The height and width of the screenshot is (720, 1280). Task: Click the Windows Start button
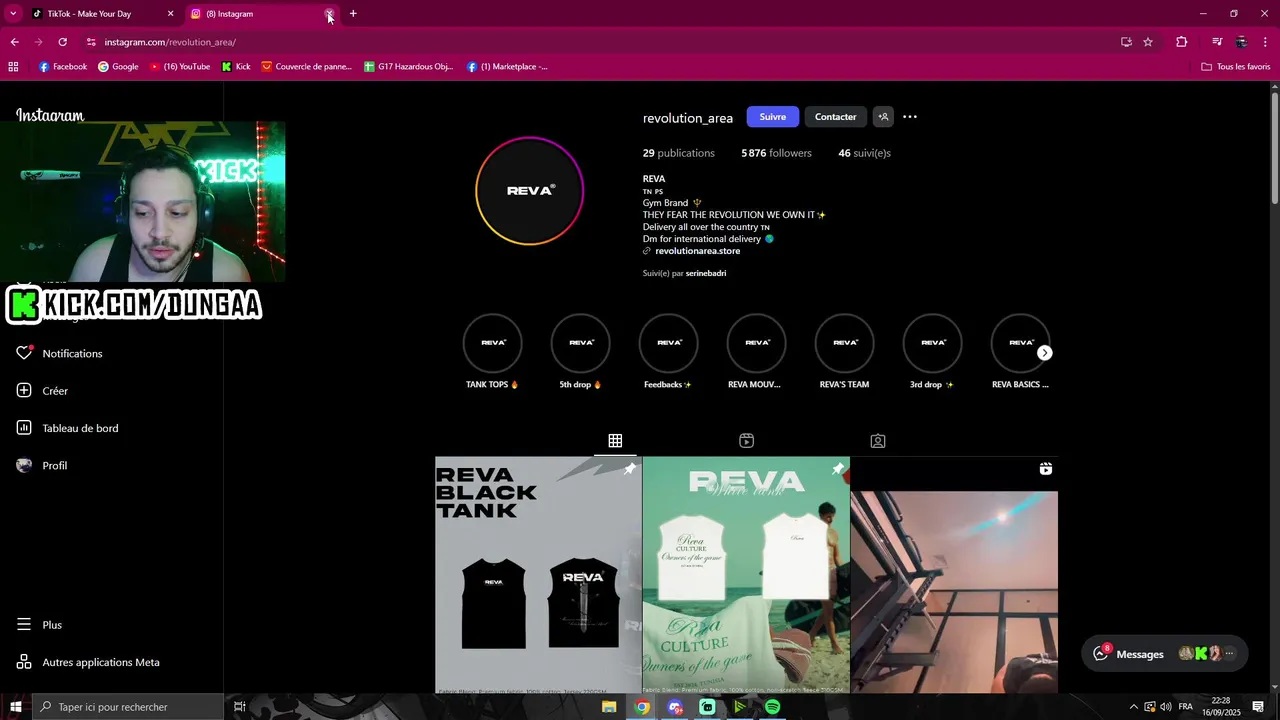[15, 707]
